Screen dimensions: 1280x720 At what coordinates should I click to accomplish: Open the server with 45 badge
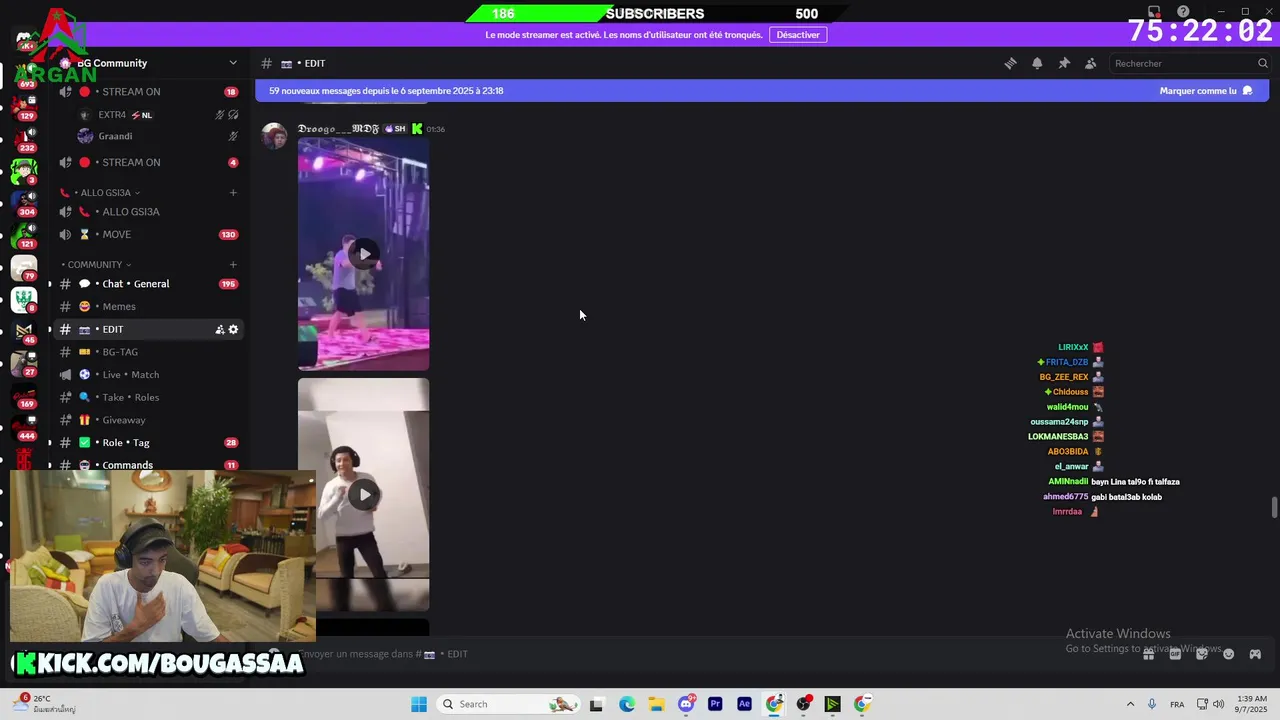24,331
